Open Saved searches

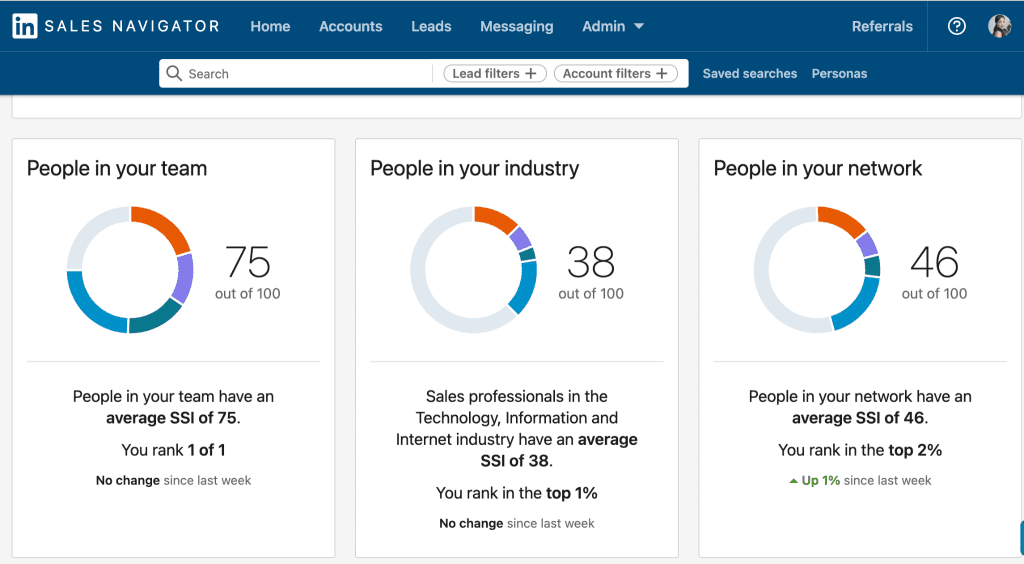750,74
